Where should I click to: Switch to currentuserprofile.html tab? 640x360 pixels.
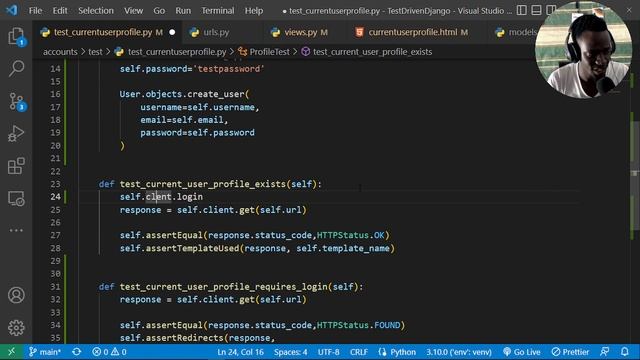(x=412, y=32)
